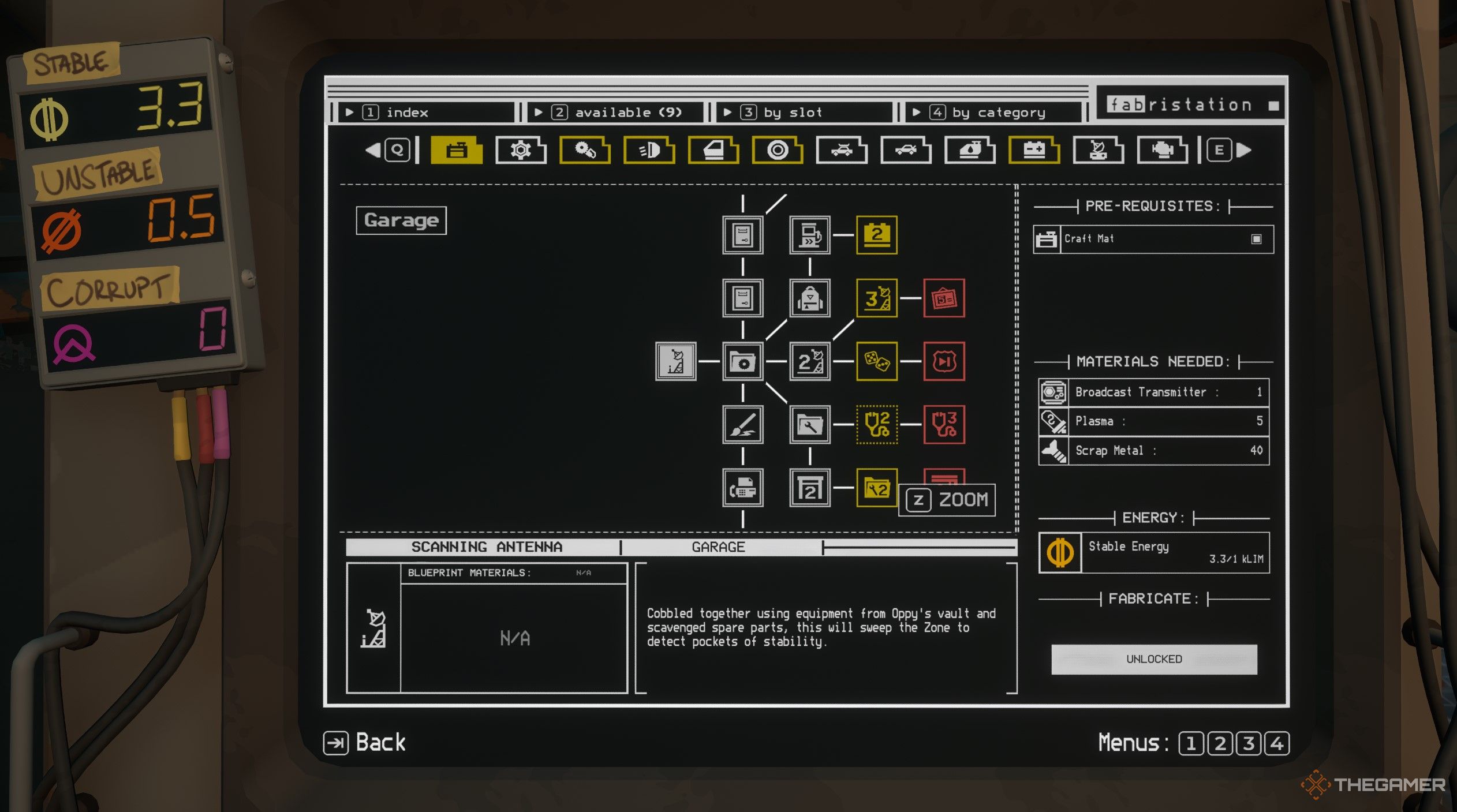
Task: Switch to the by slot tab
Action: coord(804,112)
